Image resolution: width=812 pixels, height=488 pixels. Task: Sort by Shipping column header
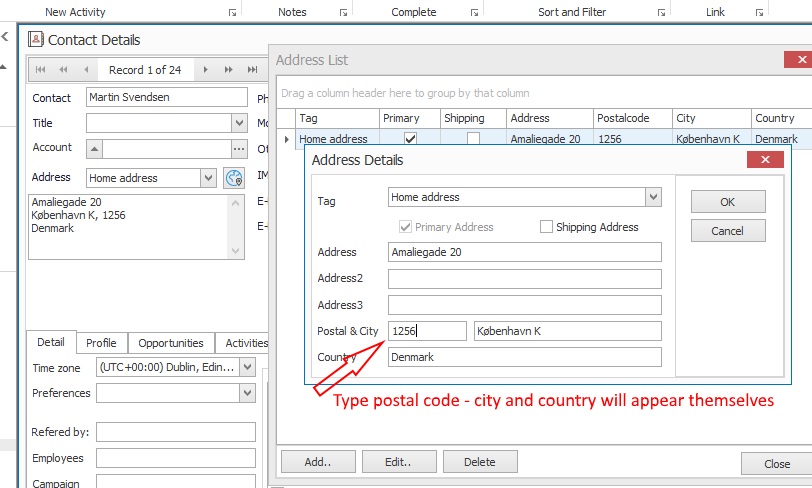pos(473,118)
